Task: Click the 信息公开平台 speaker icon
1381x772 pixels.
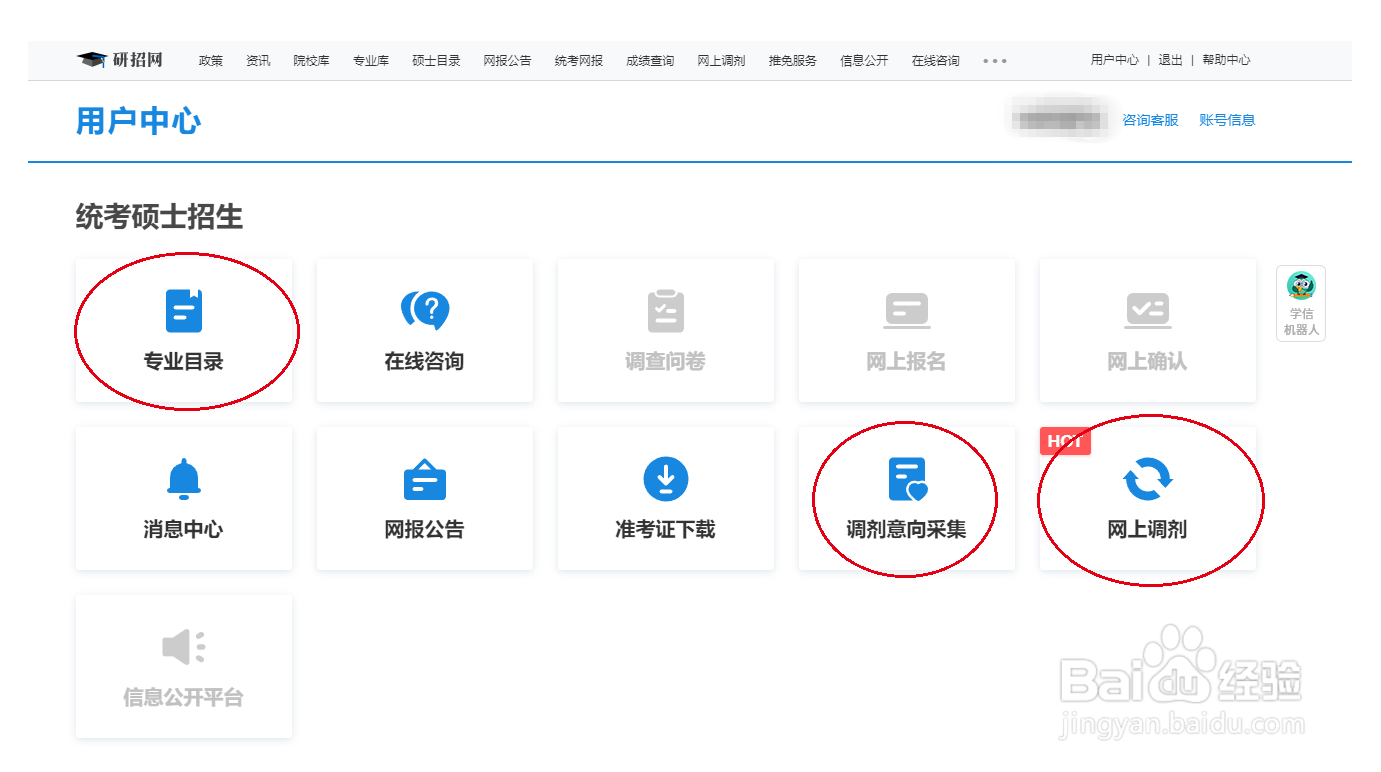Action: 184,647
